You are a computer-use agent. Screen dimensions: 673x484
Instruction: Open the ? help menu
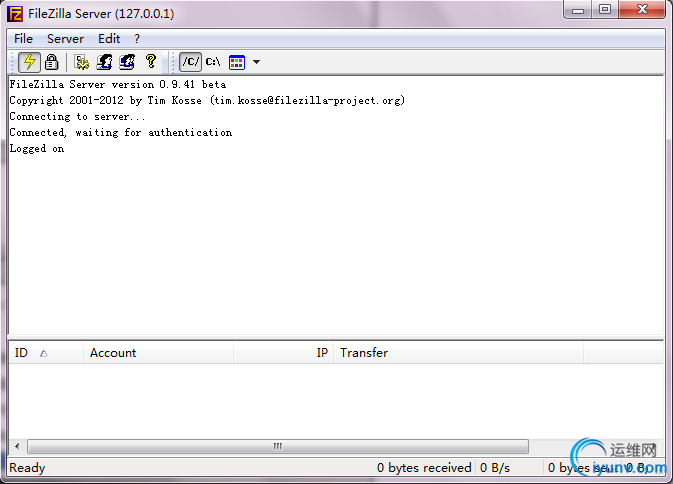click(x=137, y=39)
